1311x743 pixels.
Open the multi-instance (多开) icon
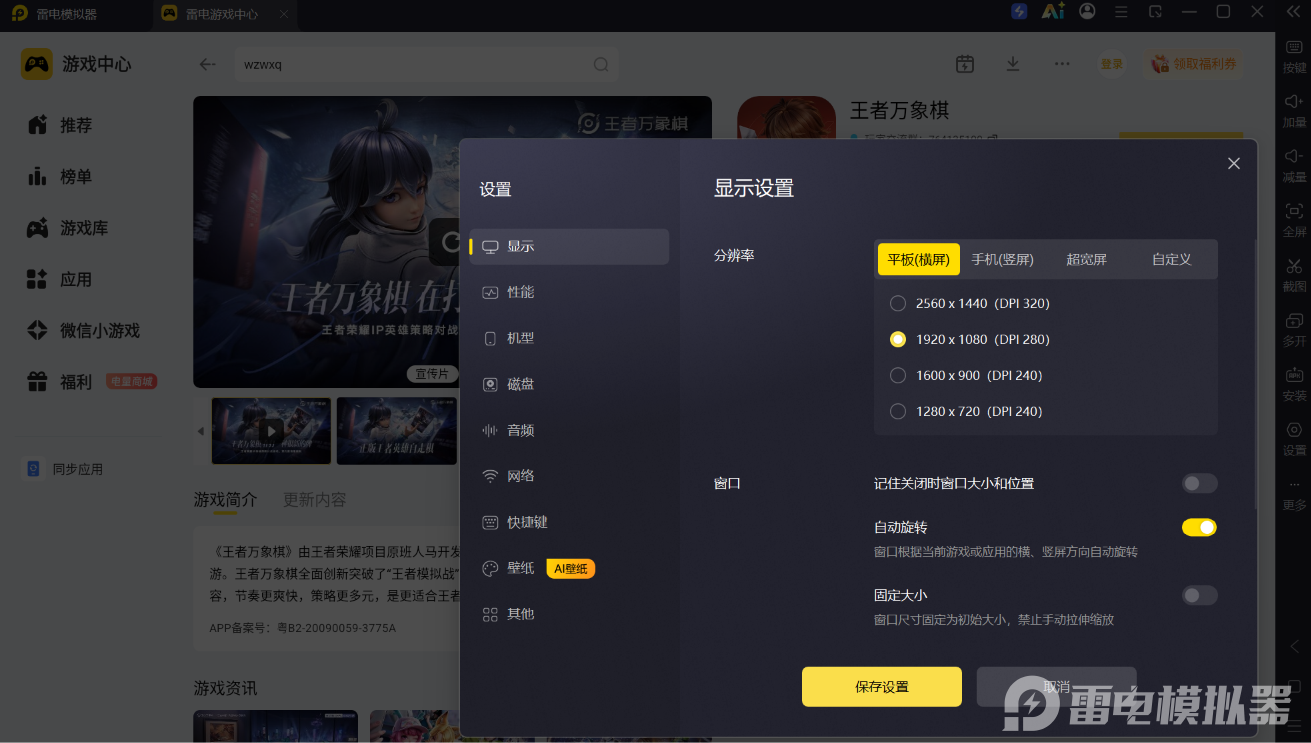pyautogui.click(x=1294, y=328)
